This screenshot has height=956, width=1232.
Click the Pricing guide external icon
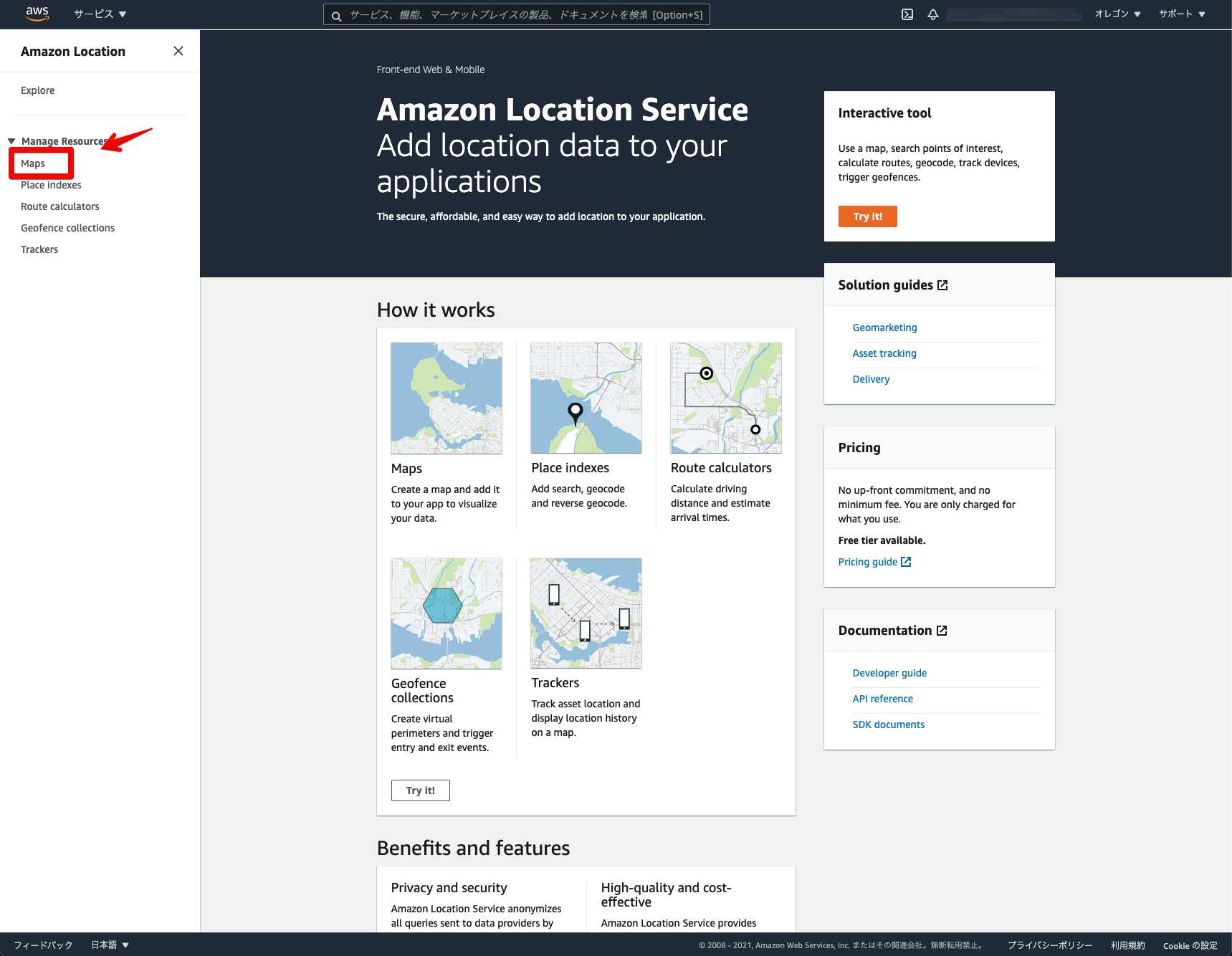[x=906, y=562]
